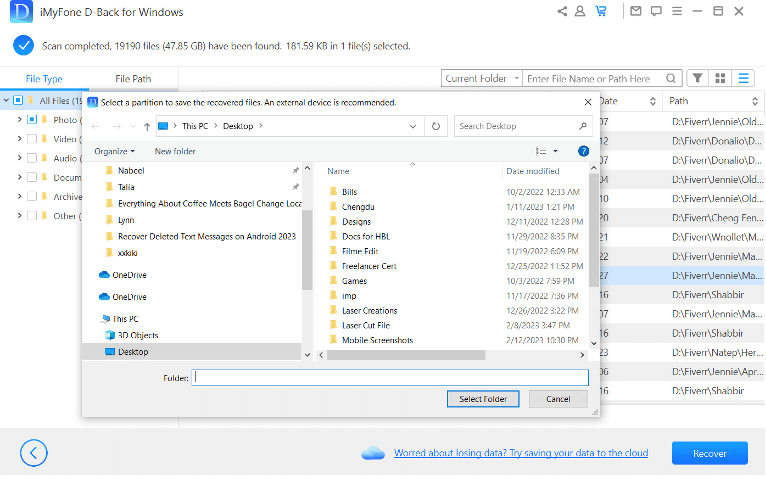Go up one folder level arrow
The image size is (766, 477).
pyautogui.click(x=147, y=127)
